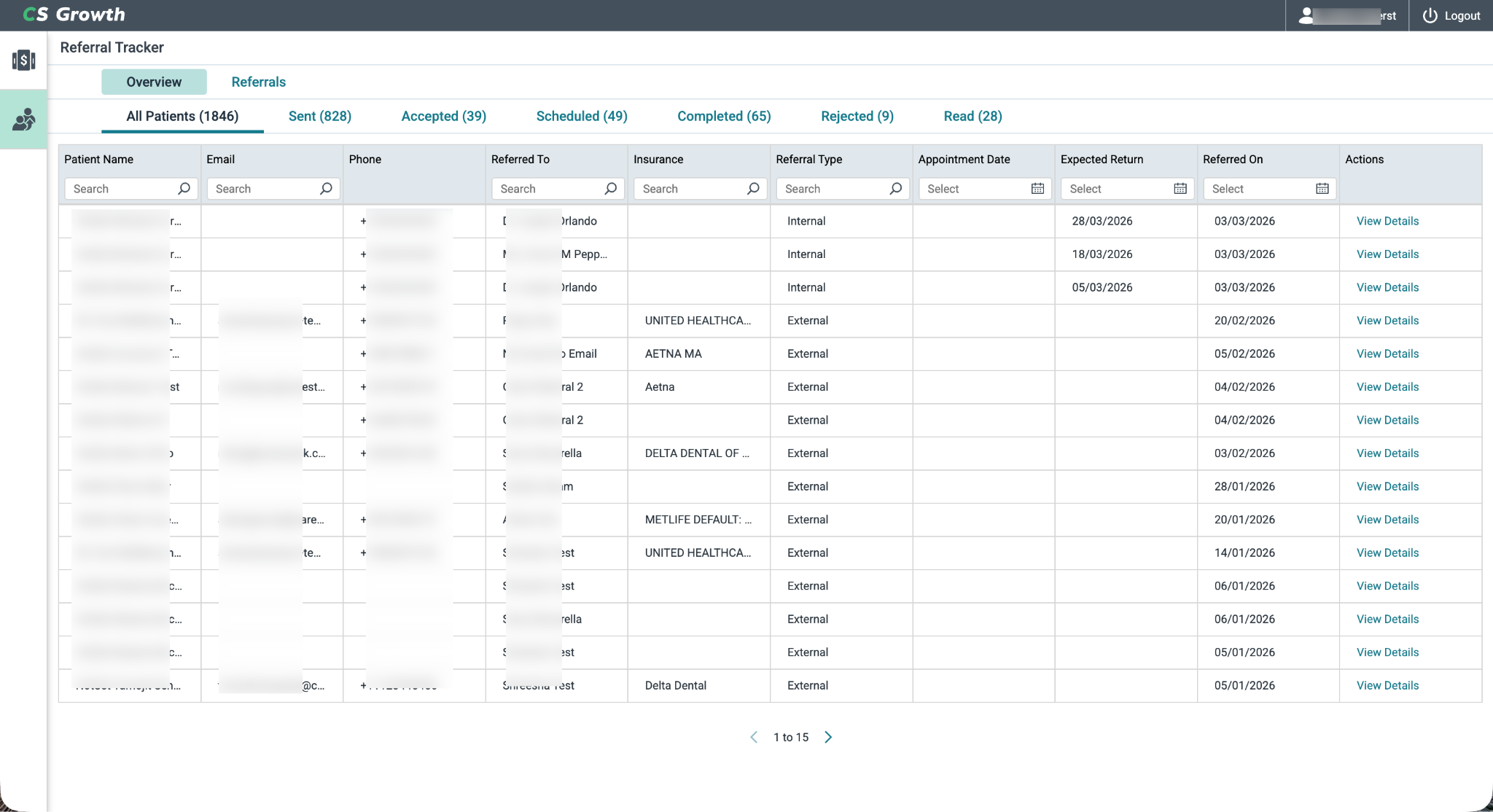Open the Expected Return calendar picker
This screenshot has height=812, width=1493.
(x=1180, y=189)
